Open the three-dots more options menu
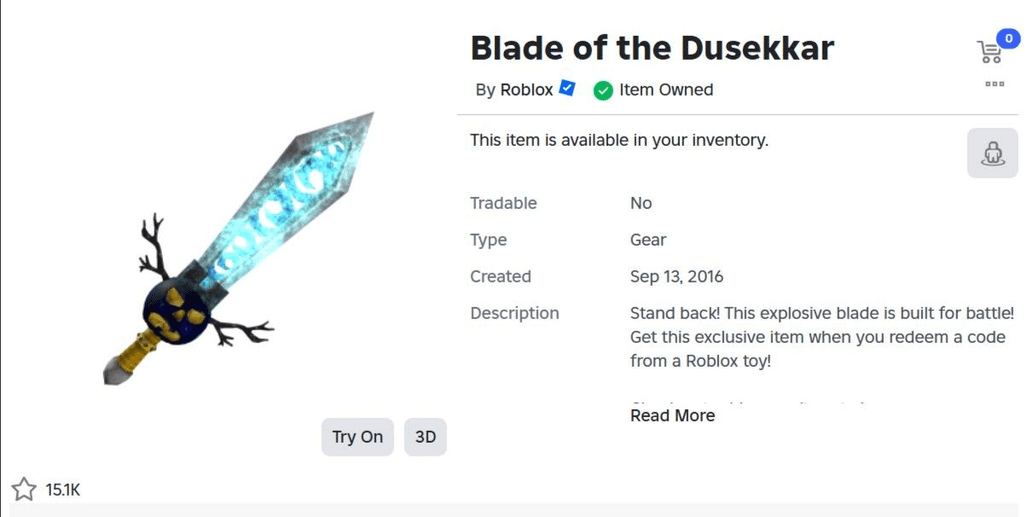Screen dimensions: 1033x517 point(994,84)
